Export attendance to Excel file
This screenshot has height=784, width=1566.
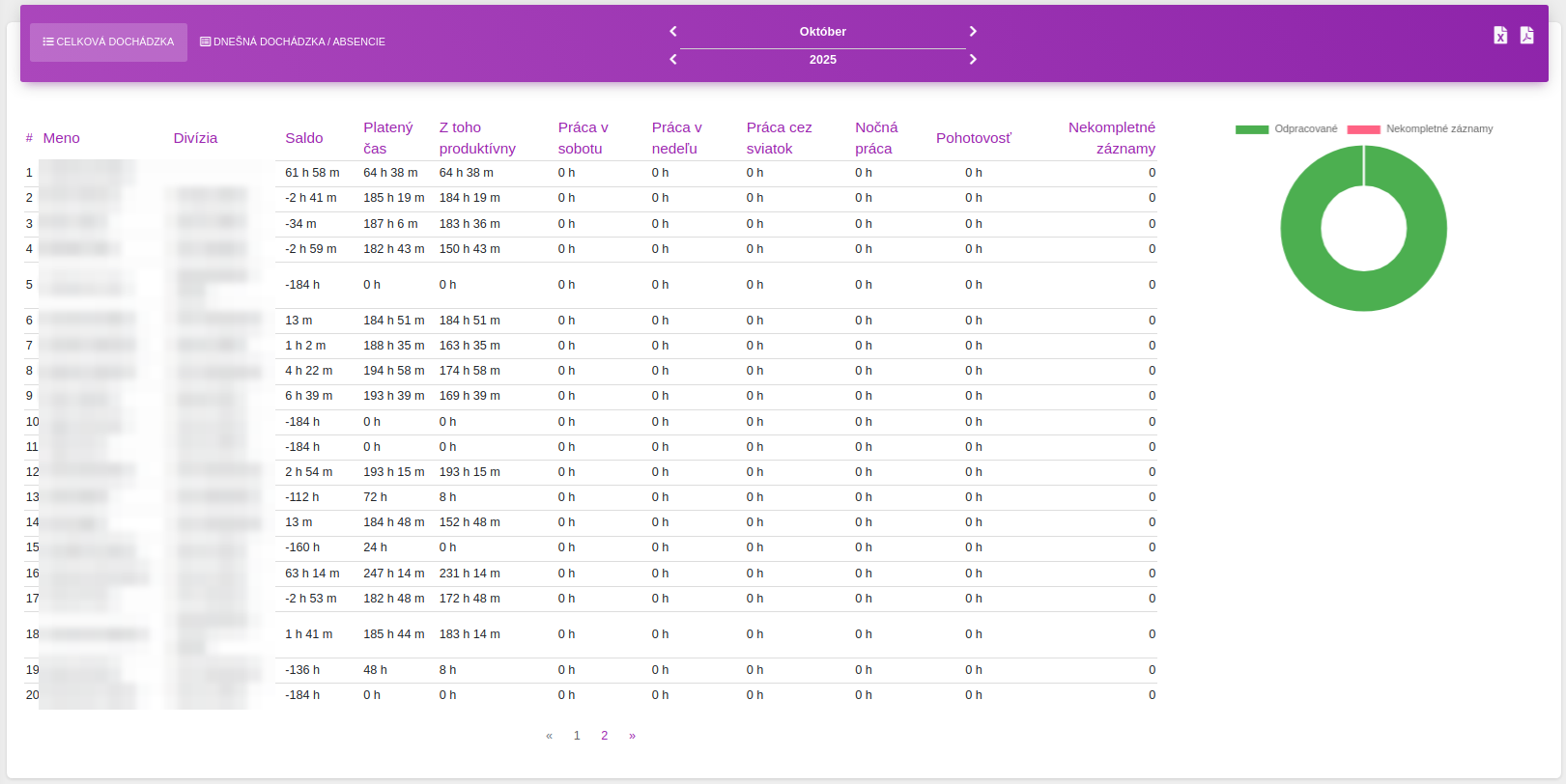pos(1500,36)
